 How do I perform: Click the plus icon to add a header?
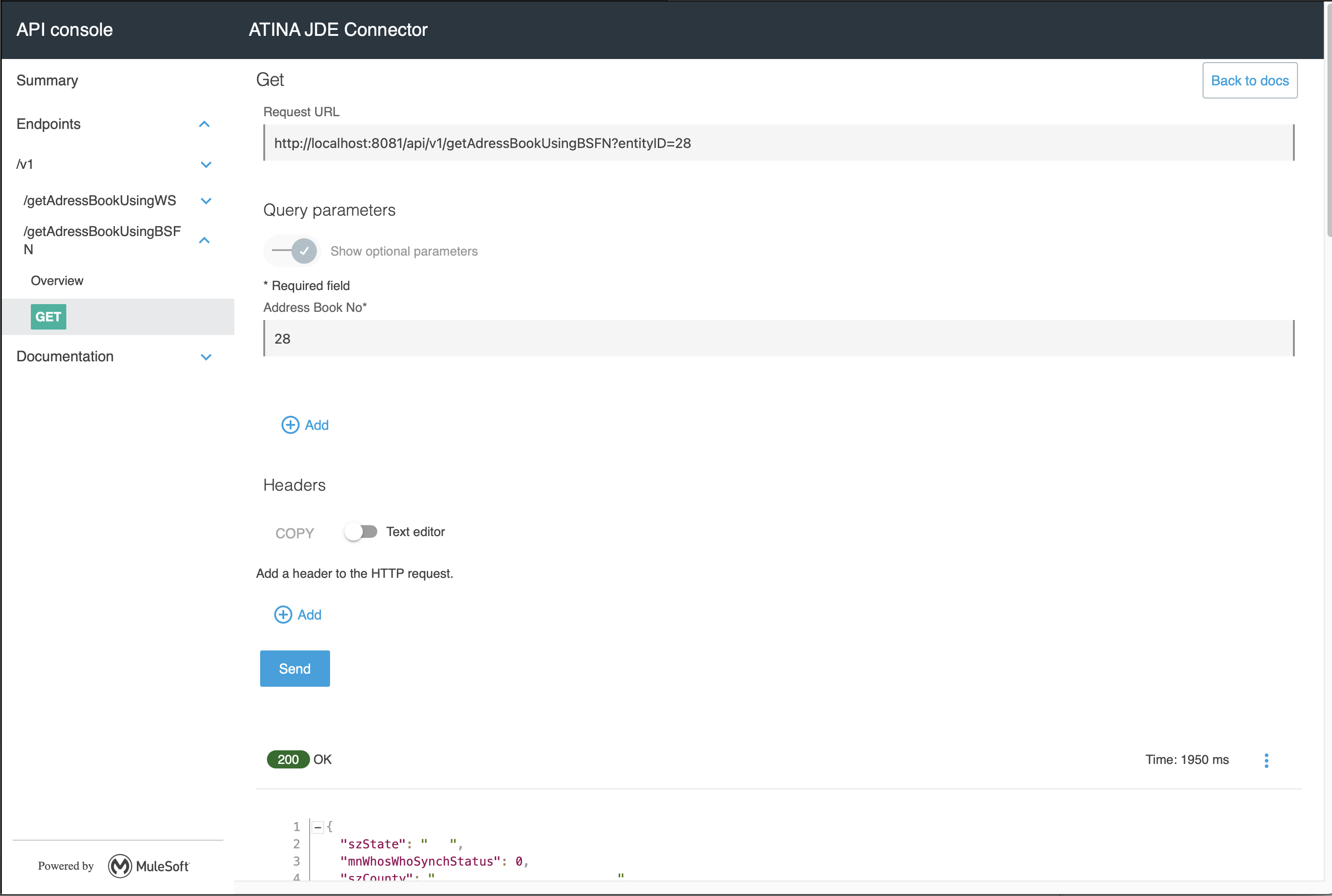tap(283, 614)
